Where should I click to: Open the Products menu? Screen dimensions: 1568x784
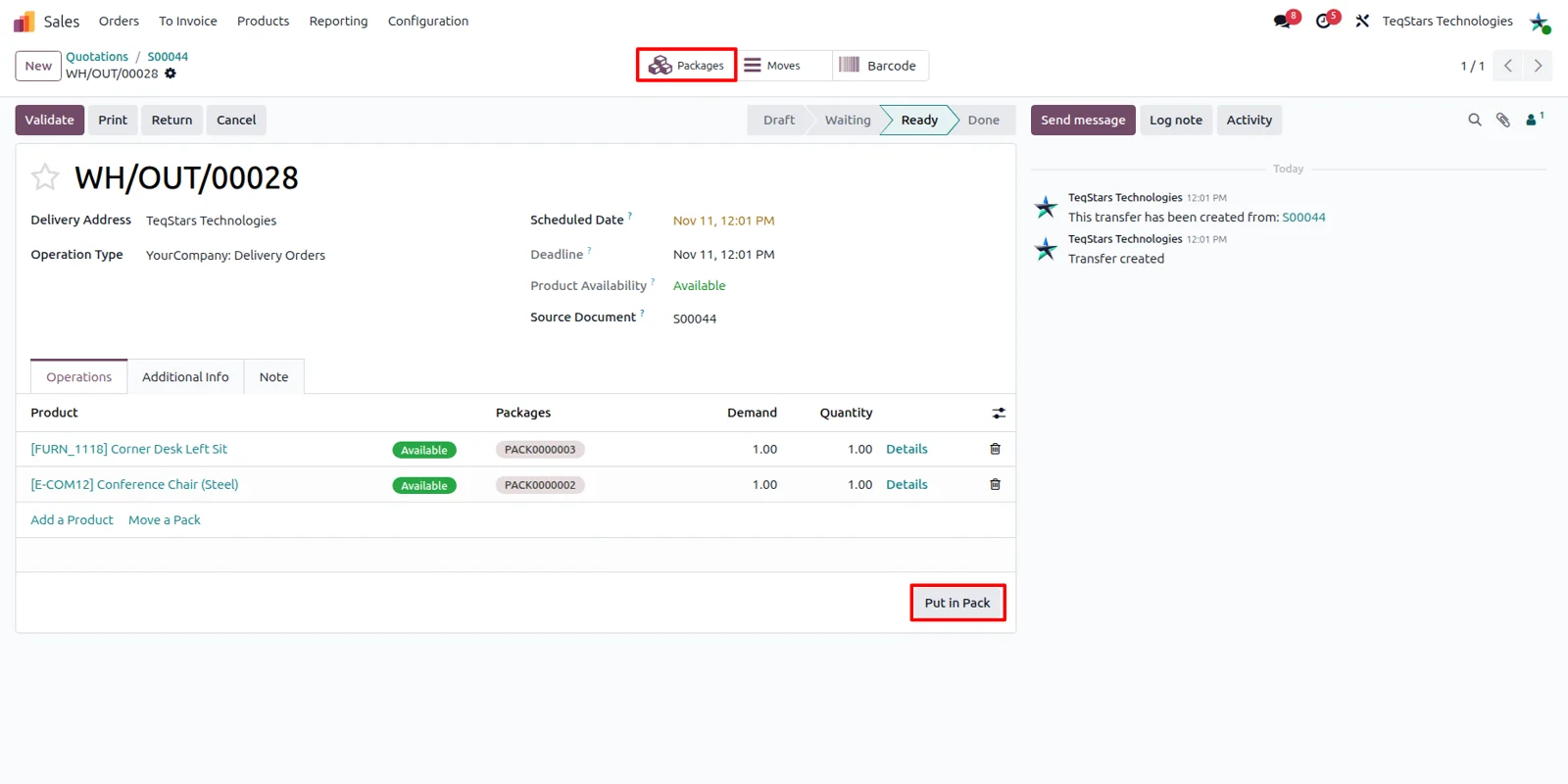[x=263, y=22]
